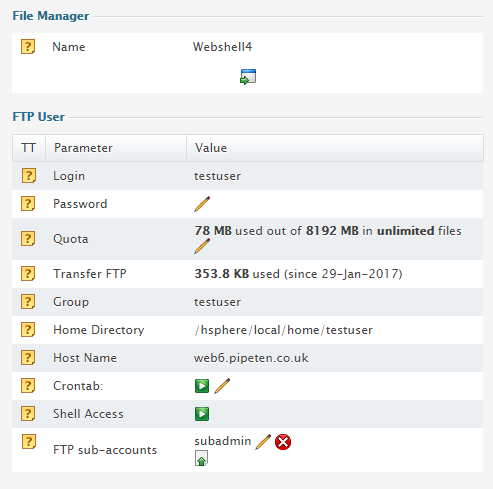Viewport: 493px width, 489px height.
Task: Edit the FTP password pencil icon
Action: point(202,204)
